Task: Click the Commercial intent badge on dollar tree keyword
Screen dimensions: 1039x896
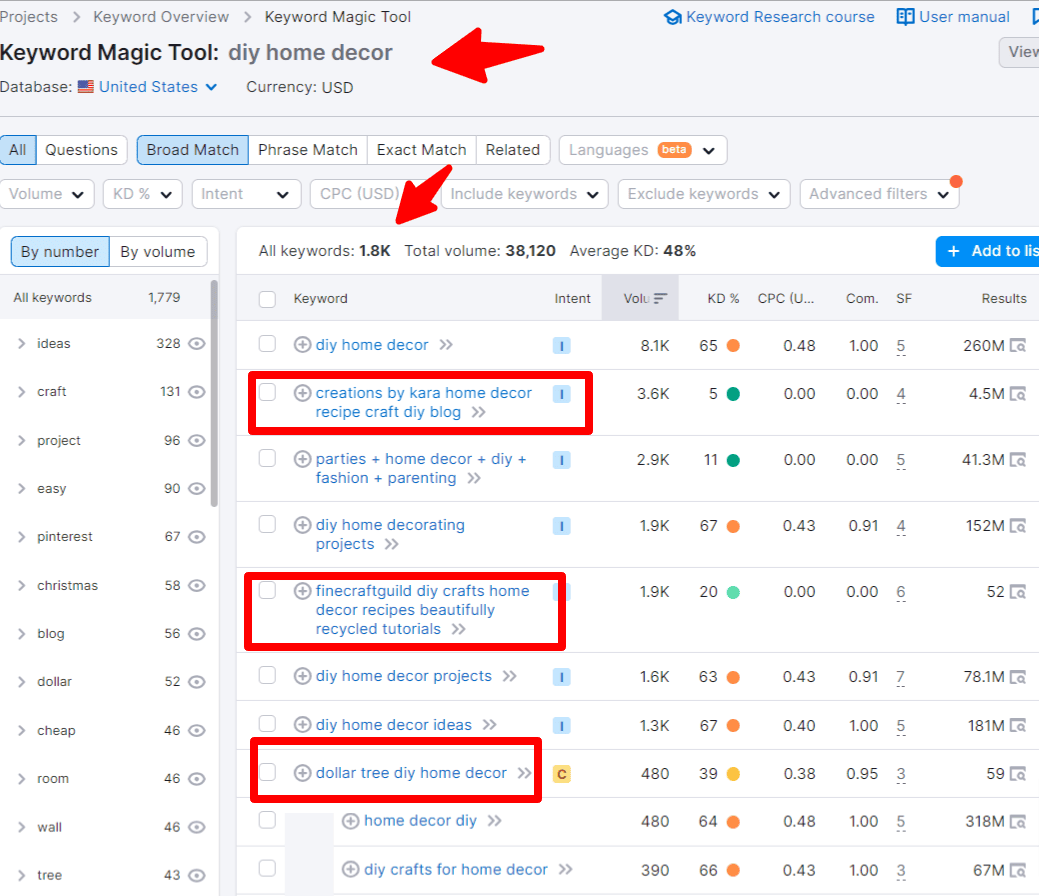Action: (562, 773)
